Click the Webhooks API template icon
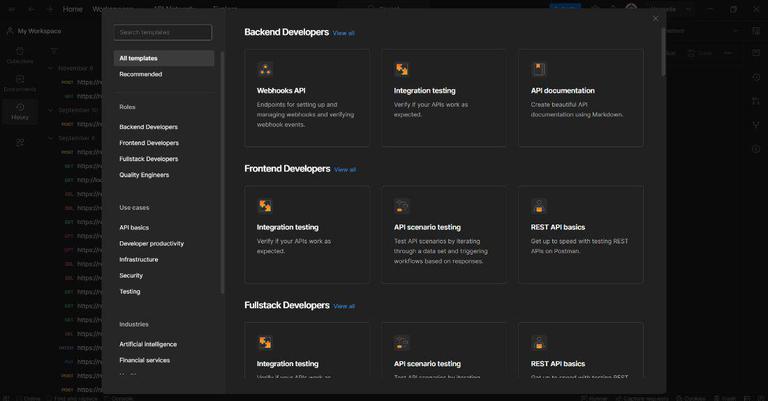The height and width of the screenshot is (401, 768). [x=265, y=70]
